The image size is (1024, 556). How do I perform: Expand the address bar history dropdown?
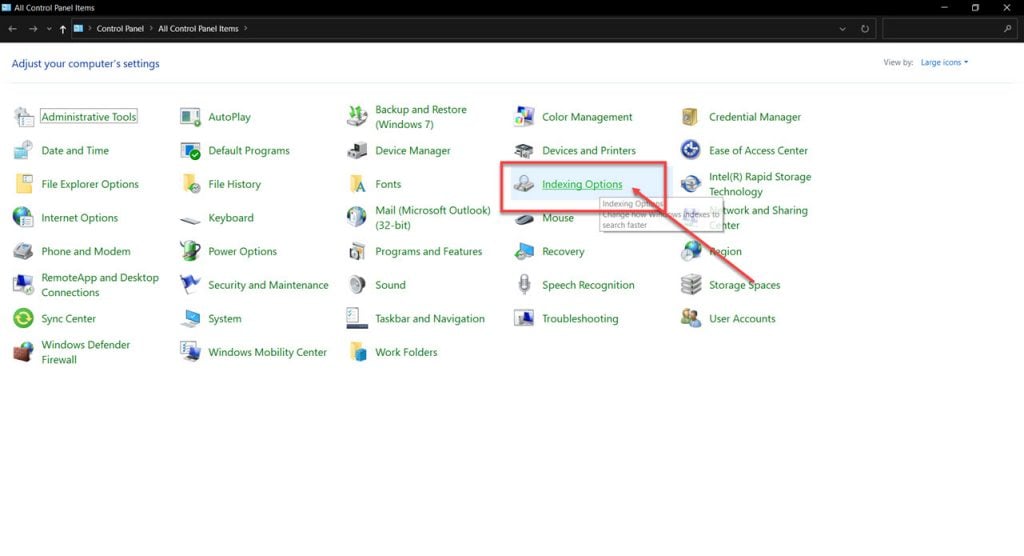coord(842,29)
